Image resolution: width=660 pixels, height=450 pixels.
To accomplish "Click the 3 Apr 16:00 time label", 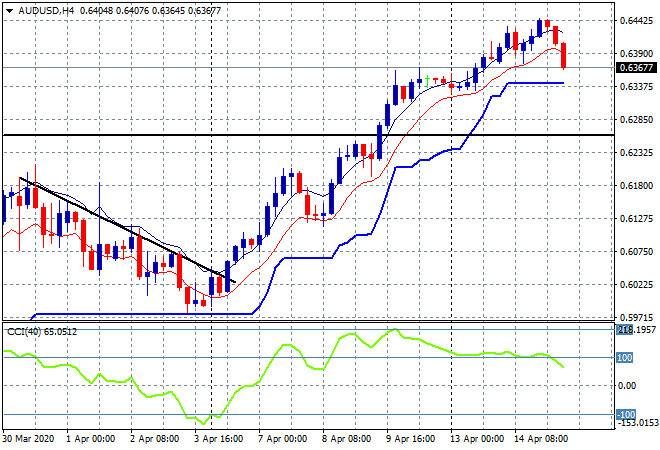I will (218, 439).
